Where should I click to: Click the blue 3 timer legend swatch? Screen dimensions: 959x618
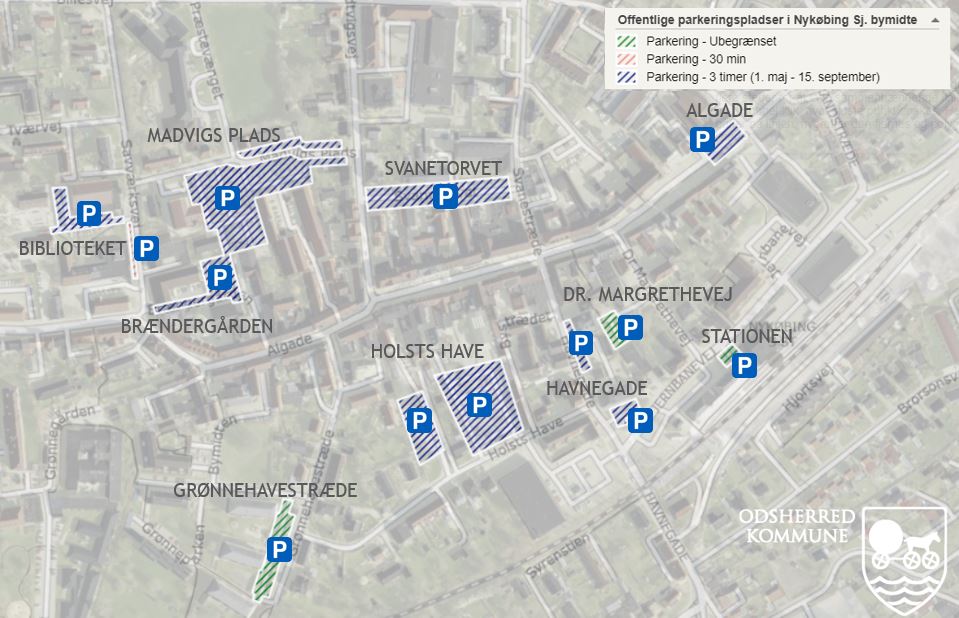tap(627, 77)
